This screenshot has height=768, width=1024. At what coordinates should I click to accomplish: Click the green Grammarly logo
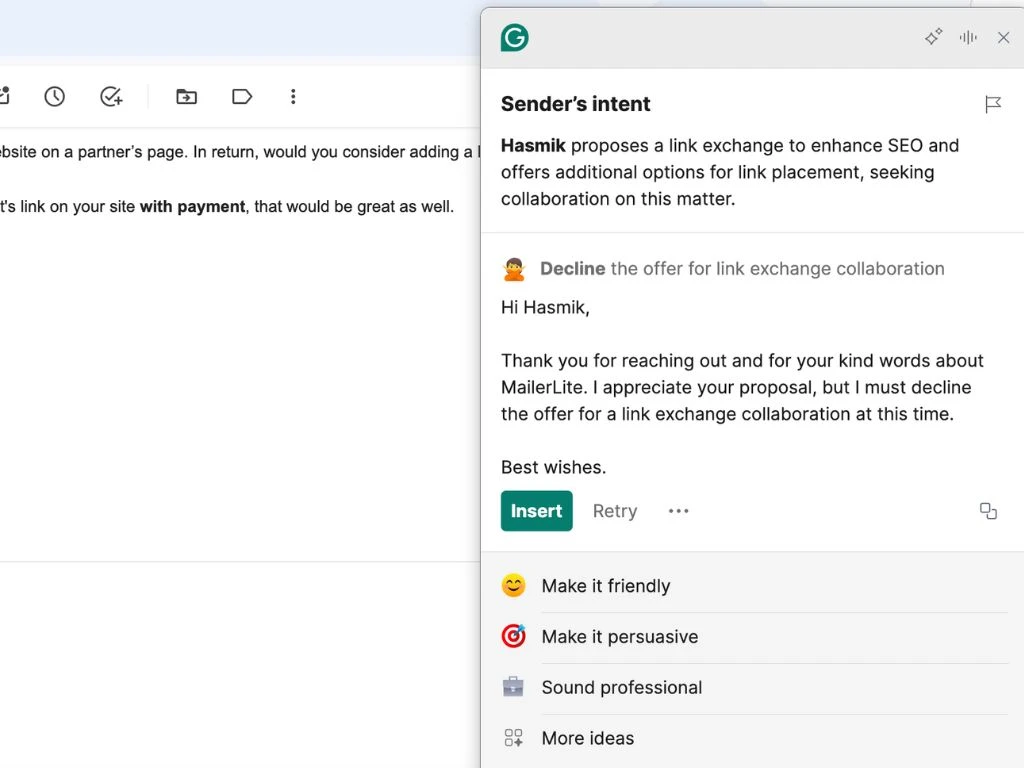click(515, 38)
